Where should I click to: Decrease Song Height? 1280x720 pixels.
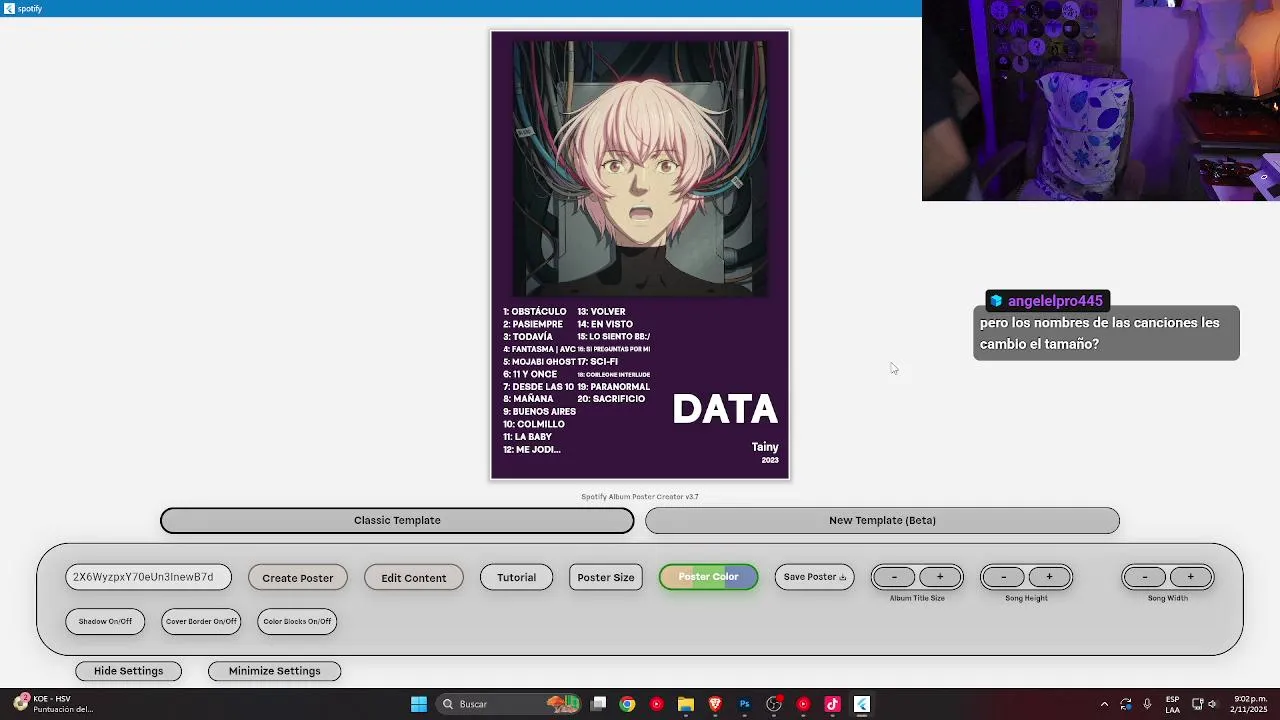click(x=1003, y=577)
